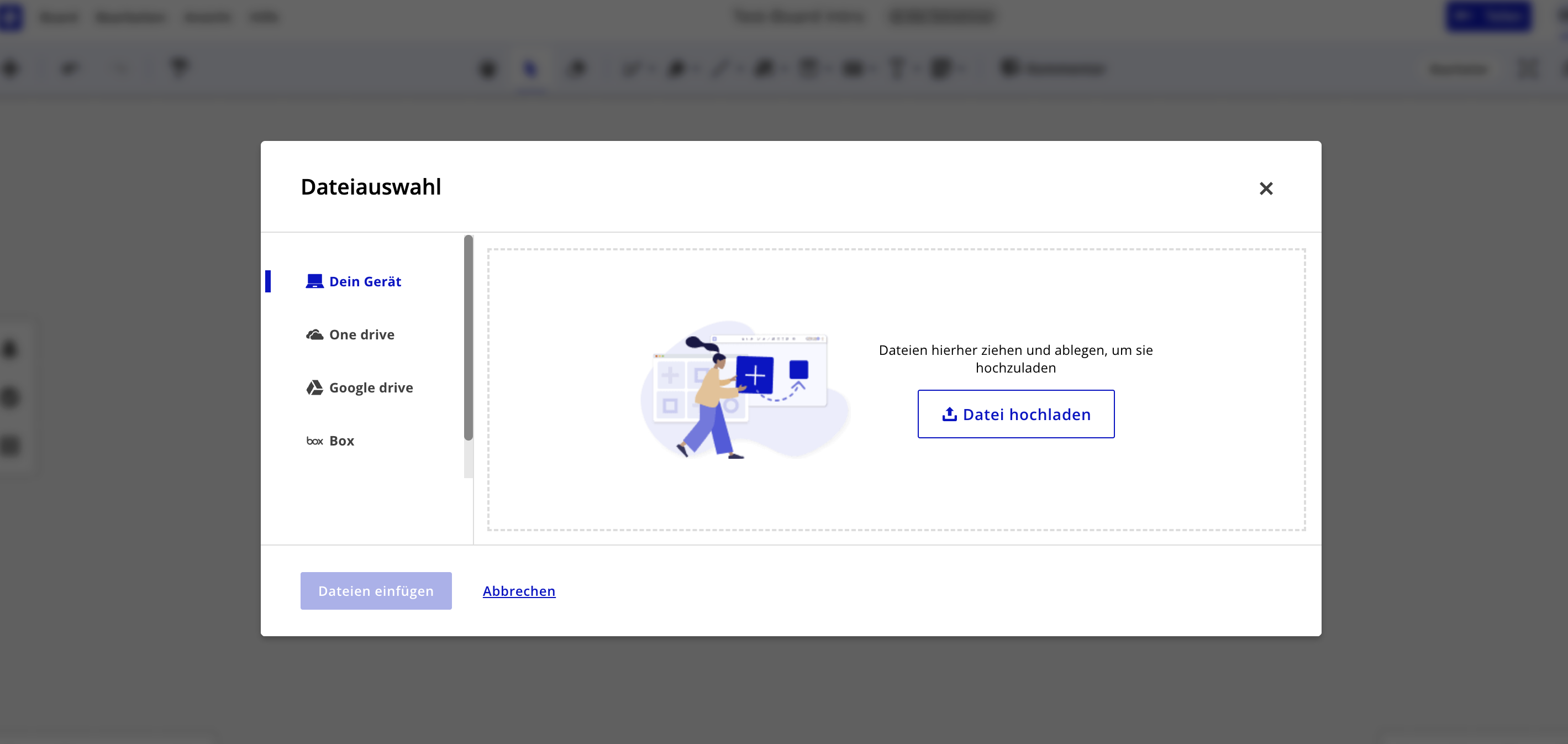Click the app logo in the top-left corner

tap(13, 17)
